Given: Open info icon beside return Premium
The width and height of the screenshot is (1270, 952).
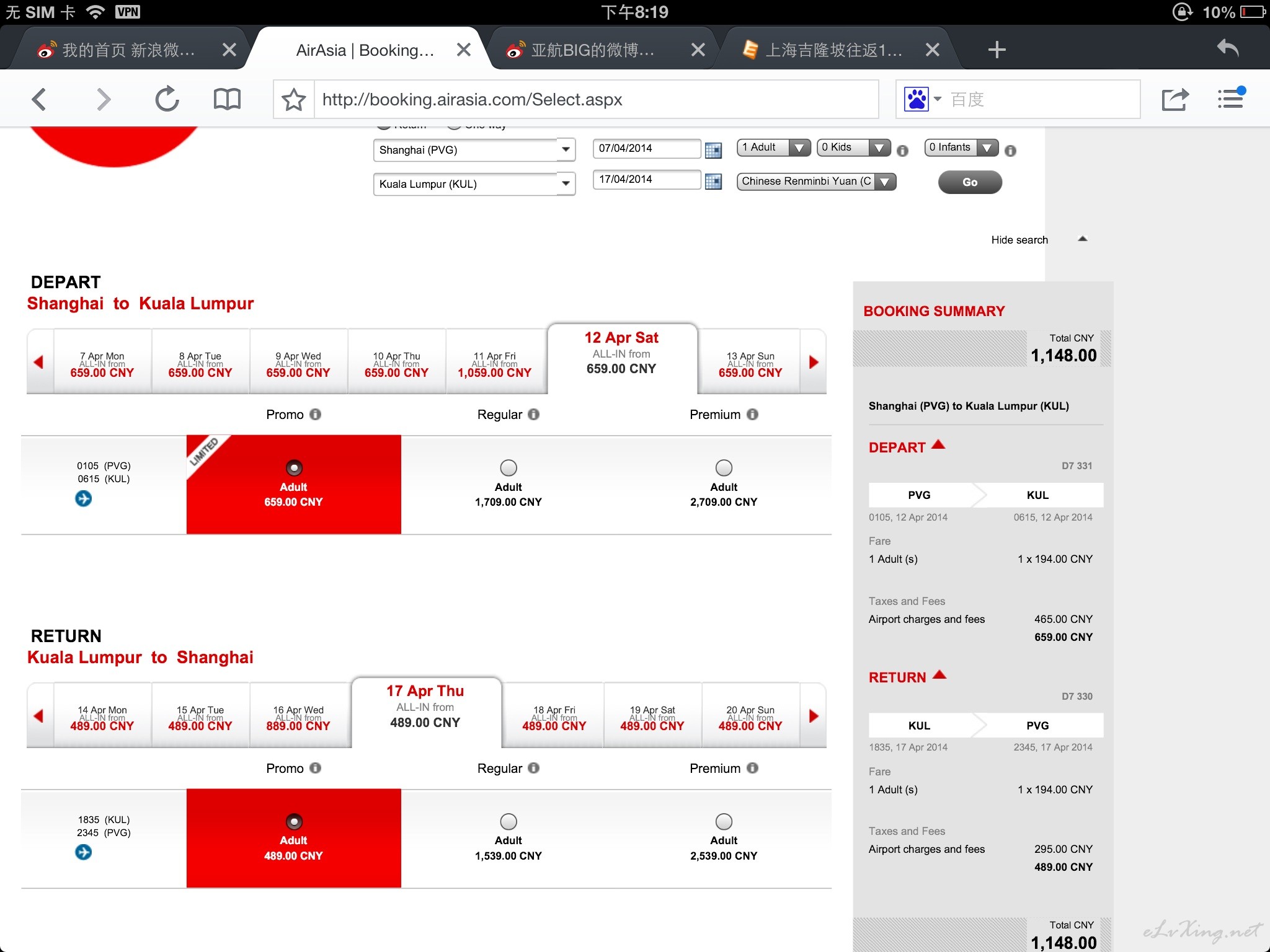Looking at the screenshot, I should [x=753, y=768].
